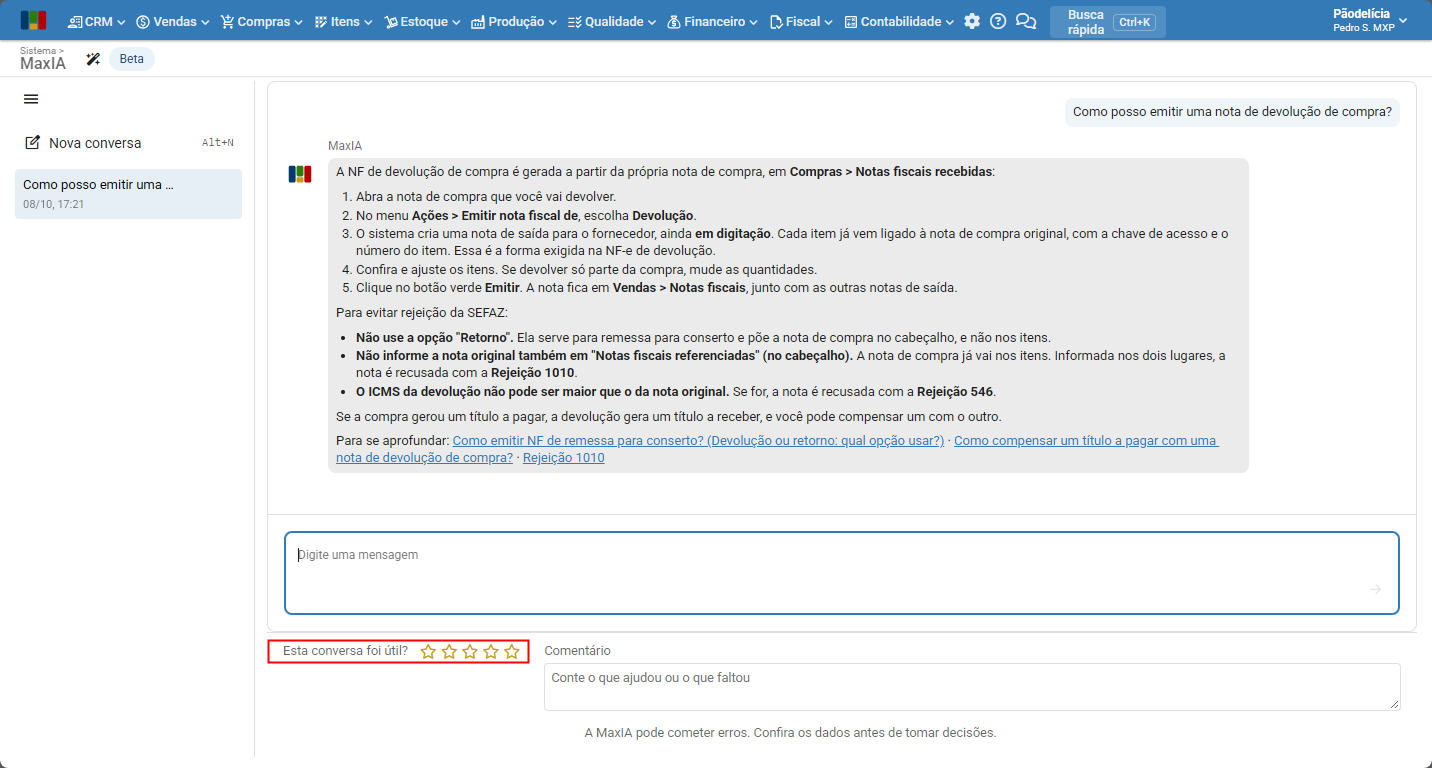Open the remessa para conserto help link
Image resolution: width=1432 pixels, height=768 pixels.
coord(698,441)
